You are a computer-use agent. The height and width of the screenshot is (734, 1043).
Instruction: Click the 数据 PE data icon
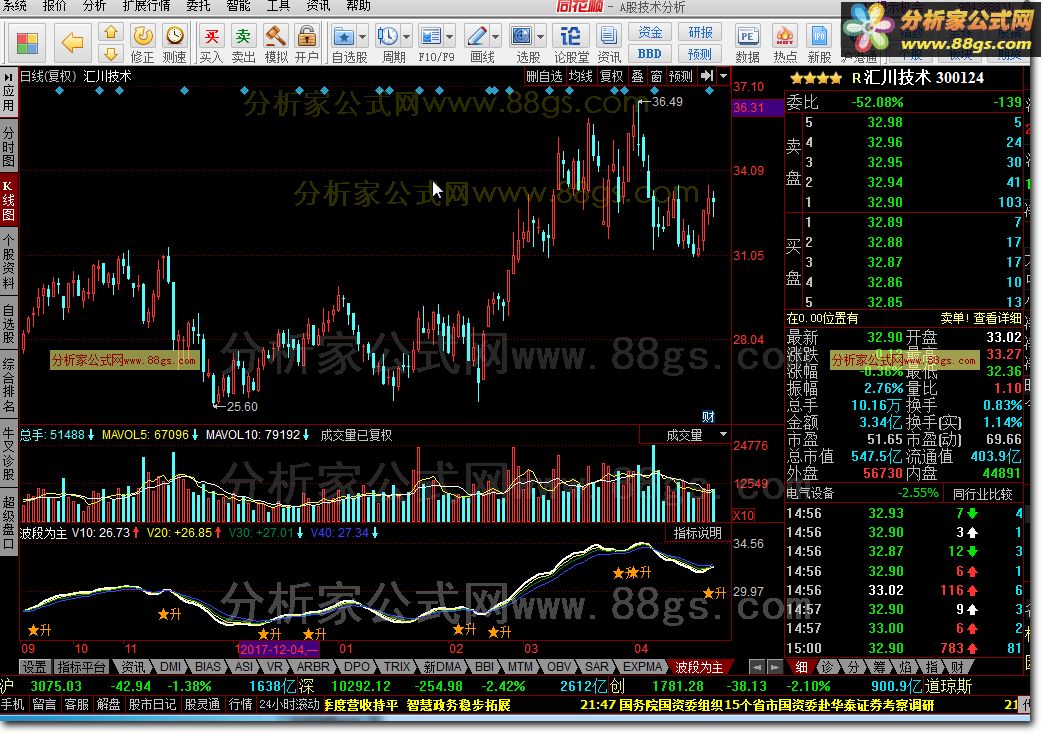point(748,43)
